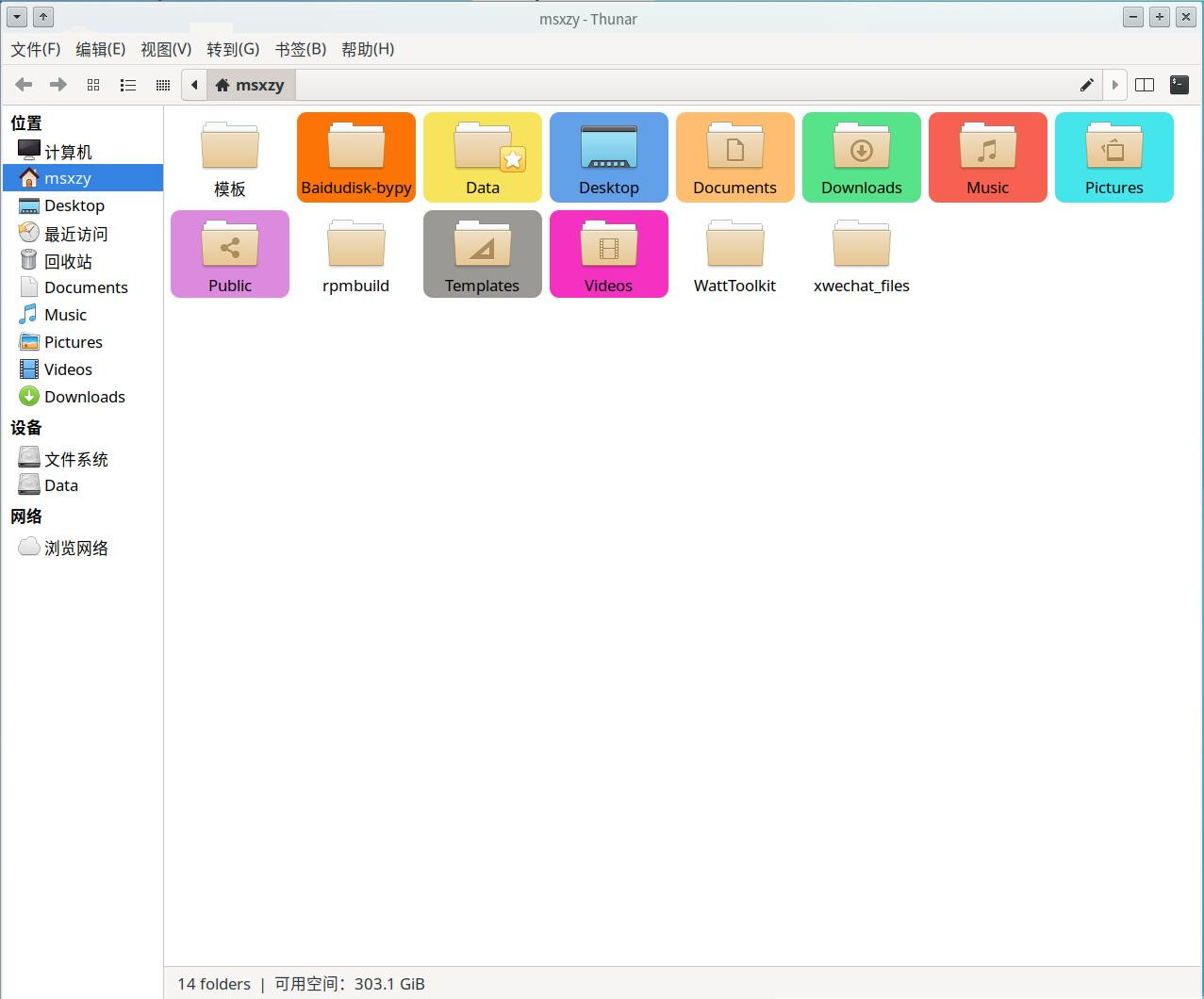The width and height of the screenshot is (1204, 999).
Task: Switch to icon view in toolbar
Action: pyautogui.click(x=93, y=85)
